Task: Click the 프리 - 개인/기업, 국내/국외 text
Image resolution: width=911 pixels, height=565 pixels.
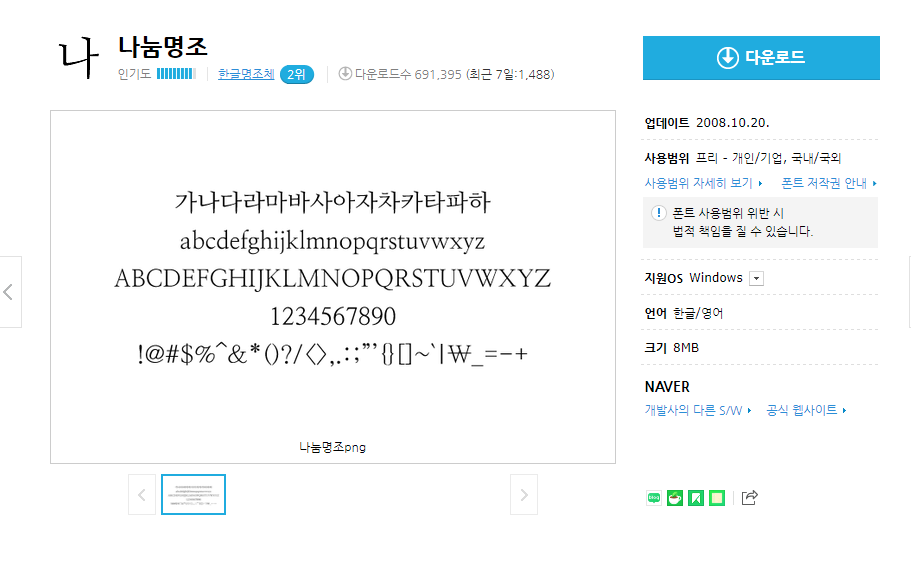Action: pyautogui.click(x=769, y=158)
